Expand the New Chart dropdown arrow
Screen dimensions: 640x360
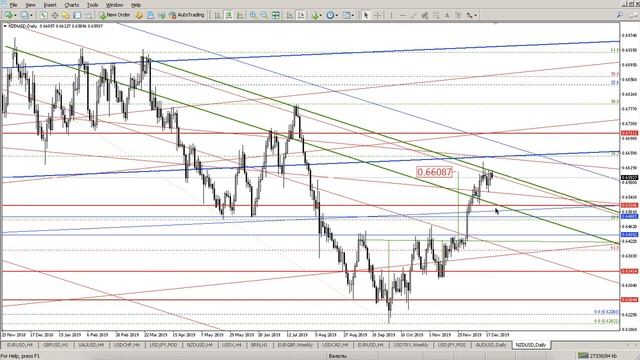pos(16,15)
